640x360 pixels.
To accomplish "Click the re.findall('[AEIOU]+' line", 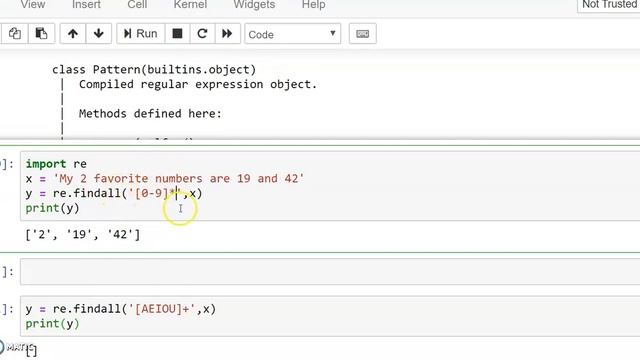I will (120, 309).
